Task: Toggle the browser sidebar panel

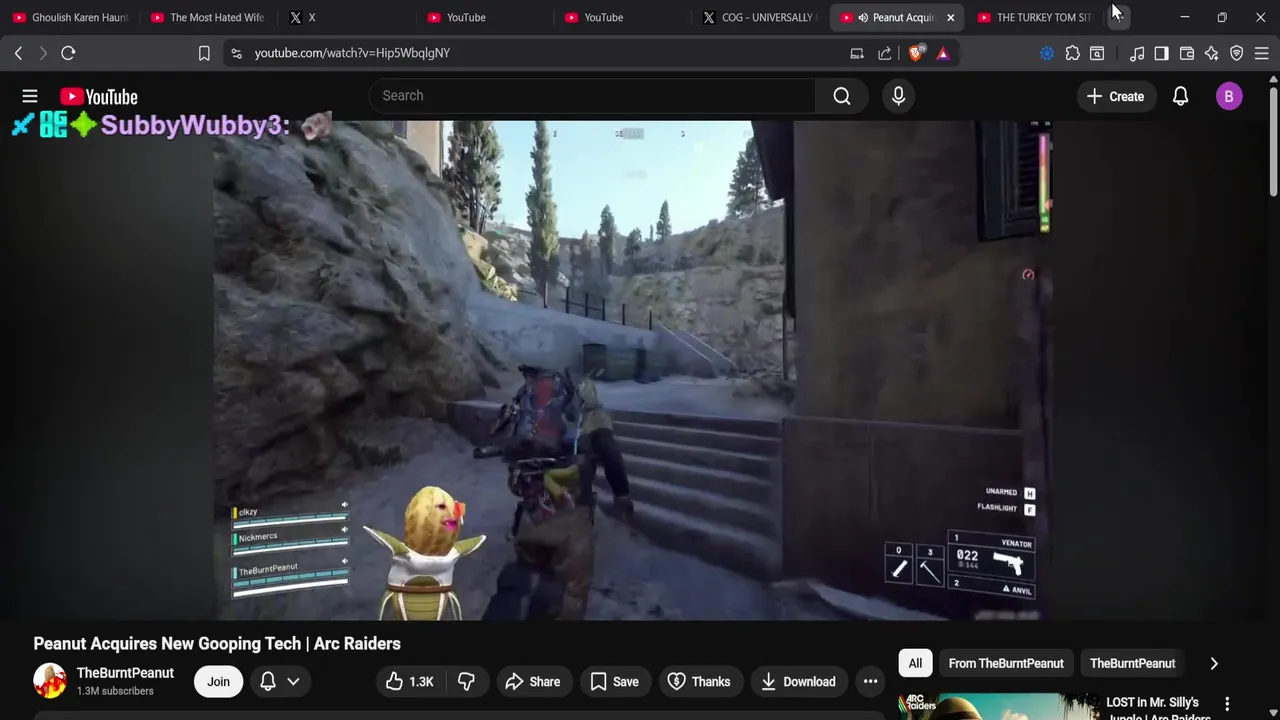Action: tap(1161, 53)
